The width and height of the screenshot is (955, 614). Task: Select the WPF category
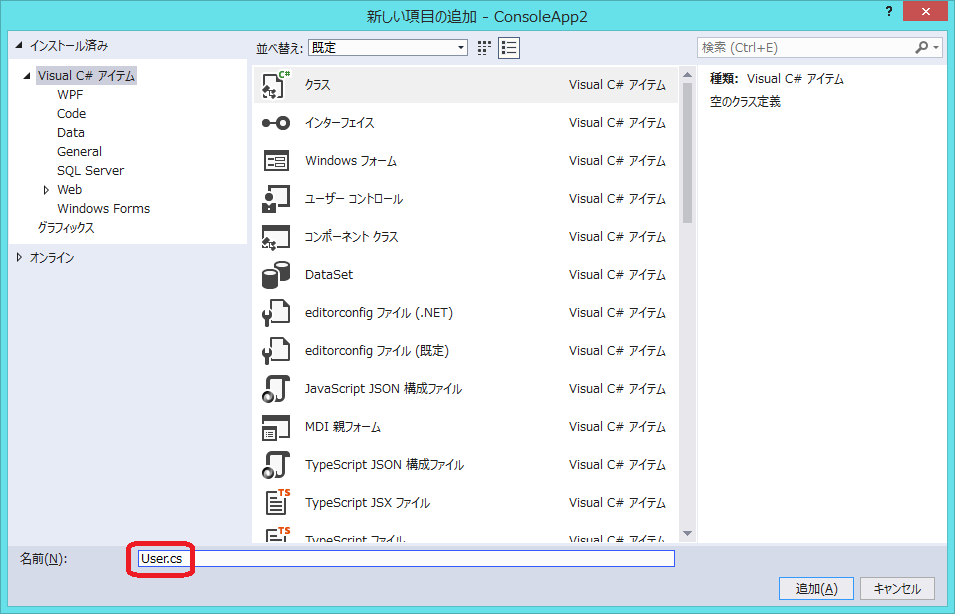coord(70,94)
